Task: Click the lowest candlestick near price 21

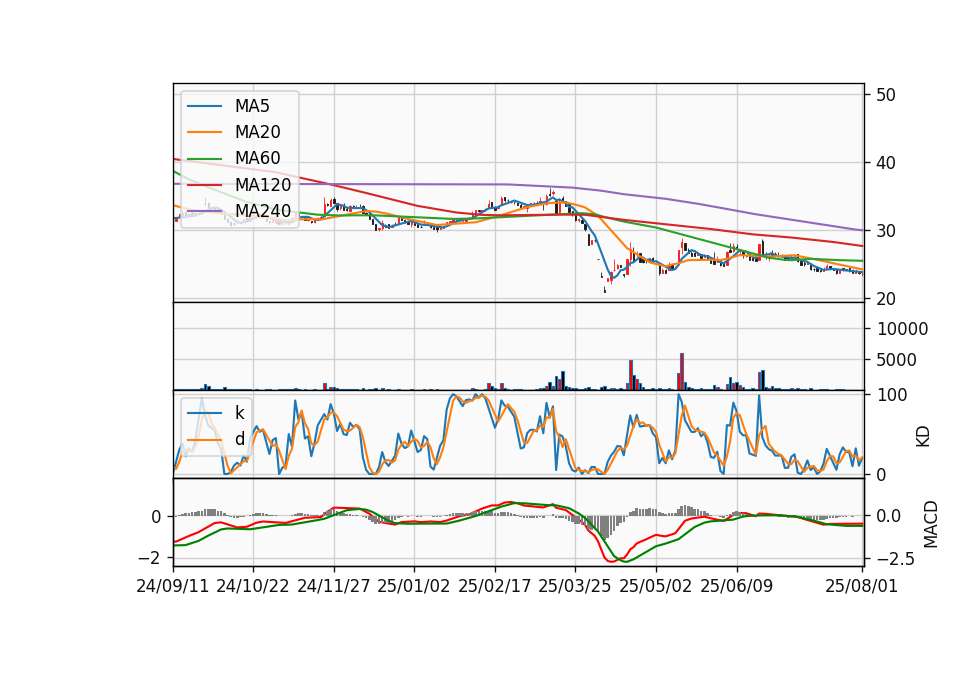Action: 605,289
